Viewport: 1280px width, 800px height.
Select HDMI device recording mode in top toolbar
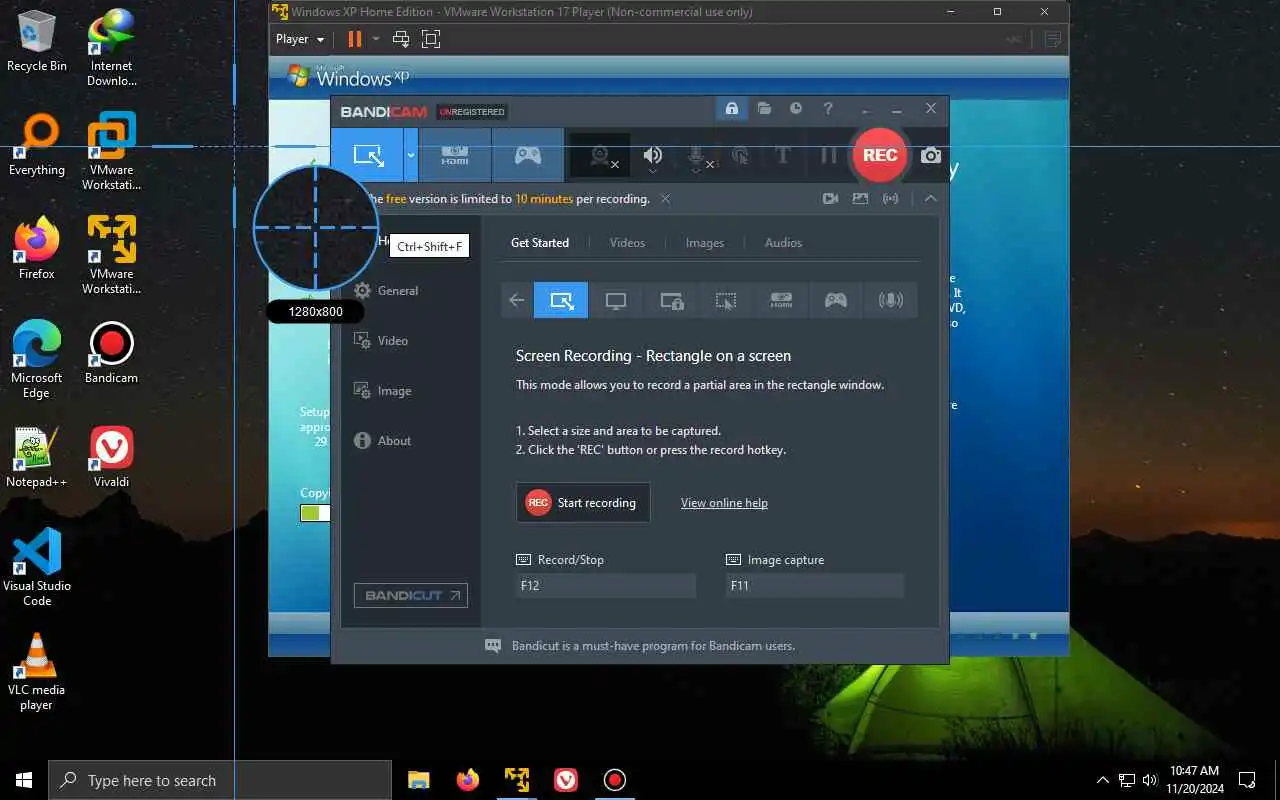tap(455, 155)
